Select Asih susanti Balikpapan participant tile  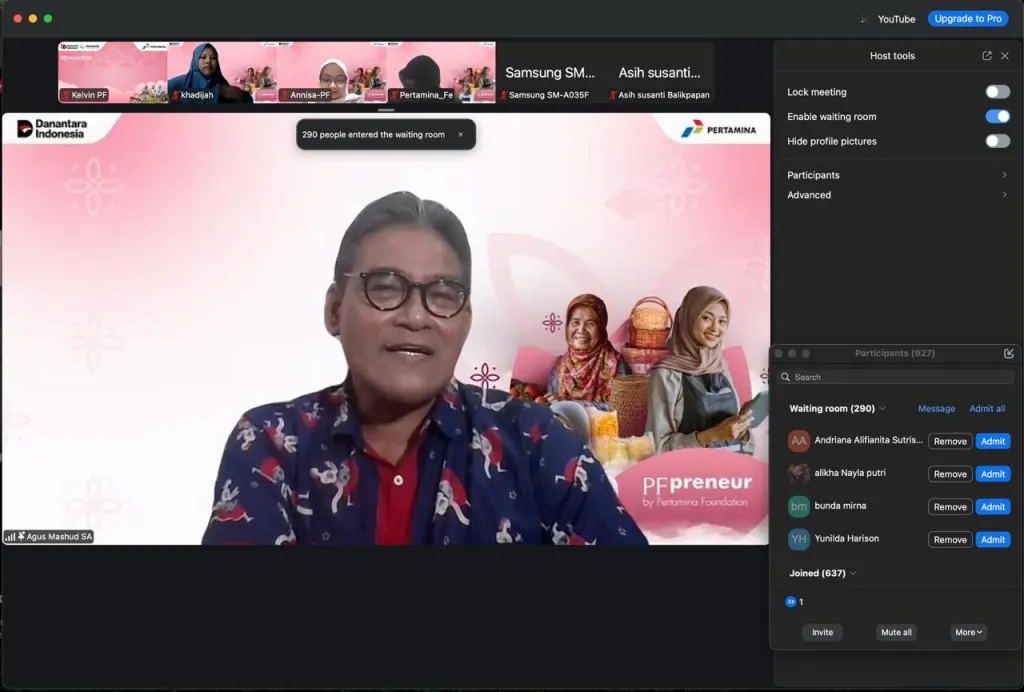(660, 72)
